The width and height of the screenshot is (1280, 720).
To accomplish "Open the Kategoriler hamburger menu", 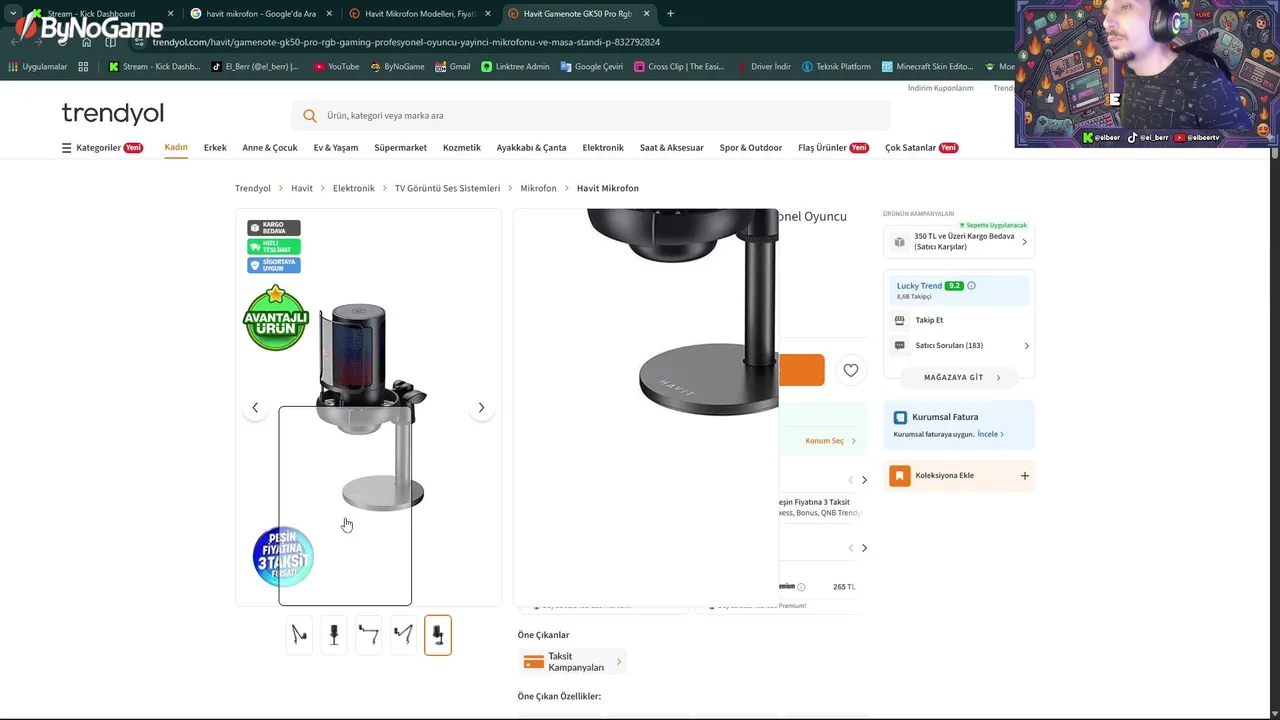I will (x=102, y=148).
